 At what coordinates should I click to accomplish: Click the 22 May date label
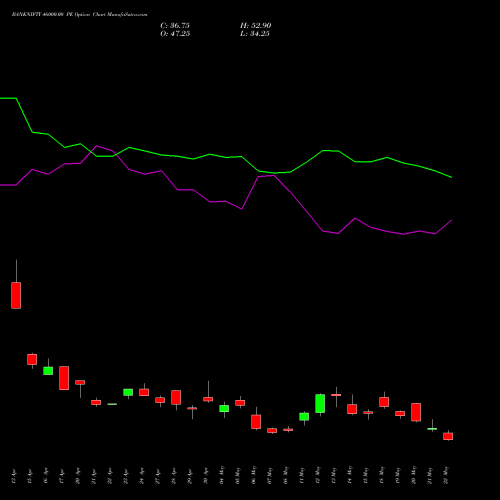point(446,475)
